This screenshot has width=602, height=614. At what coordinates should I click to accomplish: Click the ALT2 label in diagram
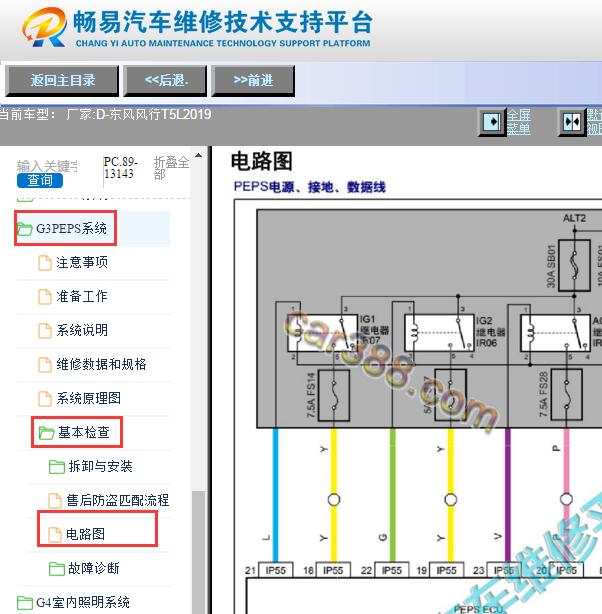pos(574,219)
